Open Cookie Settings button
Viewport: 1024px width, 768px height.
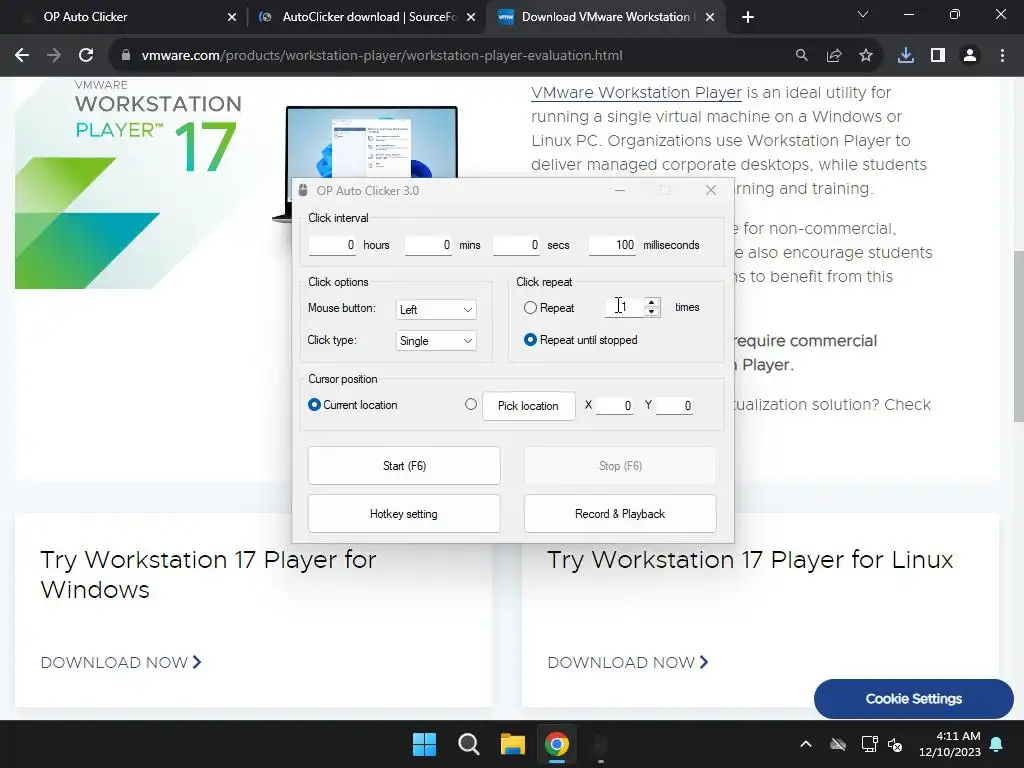(x=914, y=699)
